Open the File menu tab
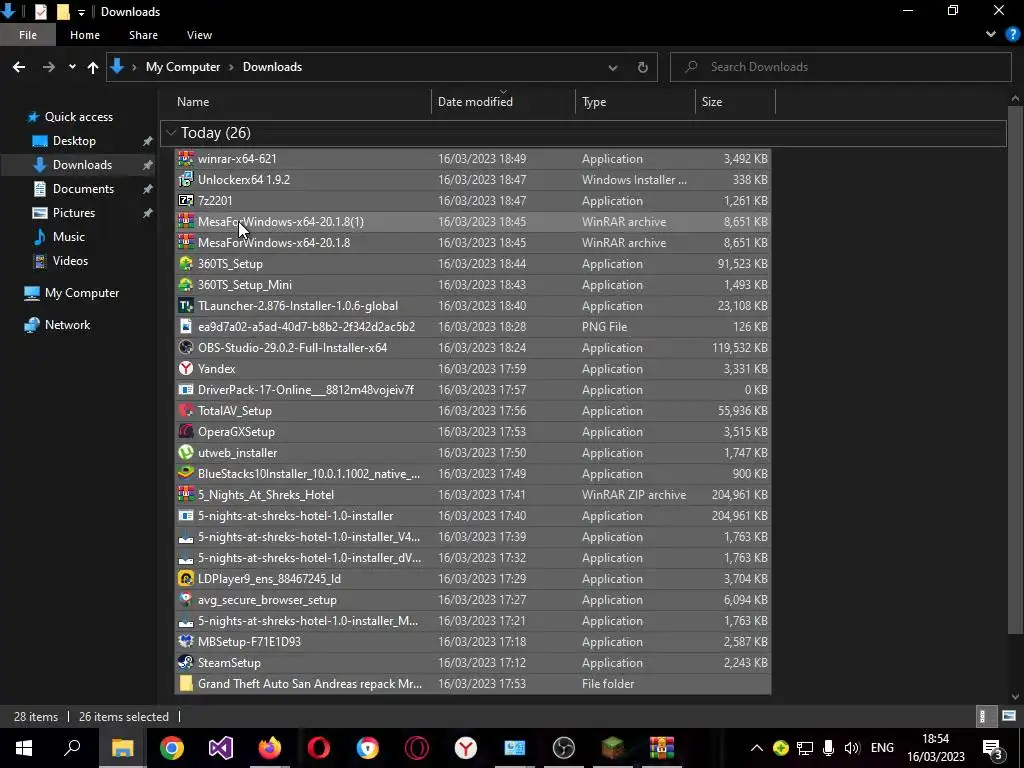Screen dimensions: 1024x768 (x=27, y=35)
